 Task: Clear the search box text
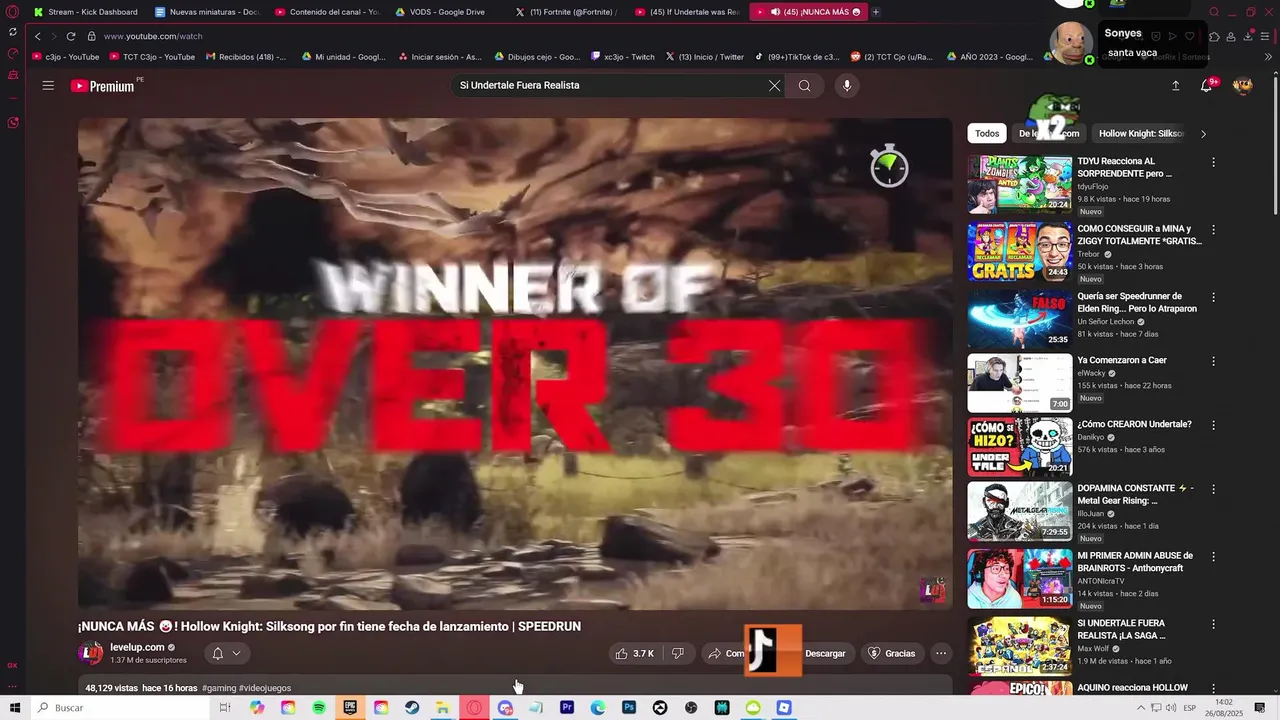pos(774,85)
